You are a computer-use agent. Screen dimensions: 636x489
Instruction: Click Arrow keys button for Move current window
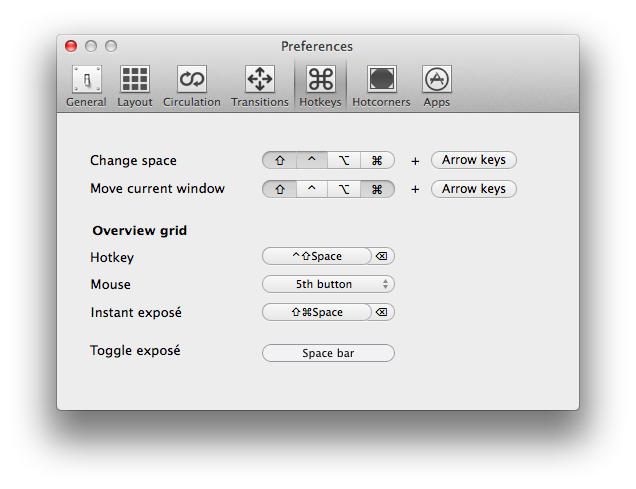pyautogui.click(x=473, y=189)
